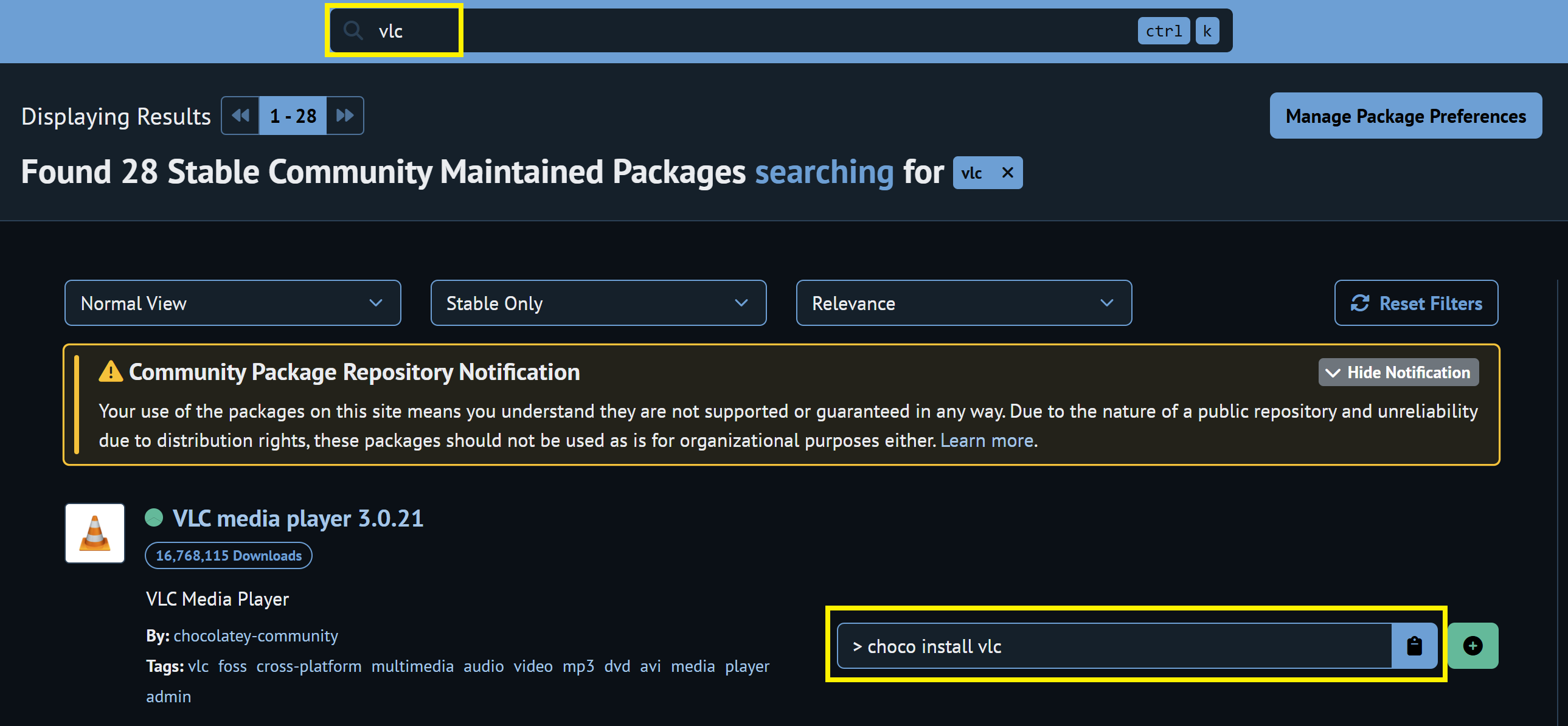Screen dimensions: 1568x726
Task: Click the ctrl shortcut key badge
Action: [x=1163, y=30]
